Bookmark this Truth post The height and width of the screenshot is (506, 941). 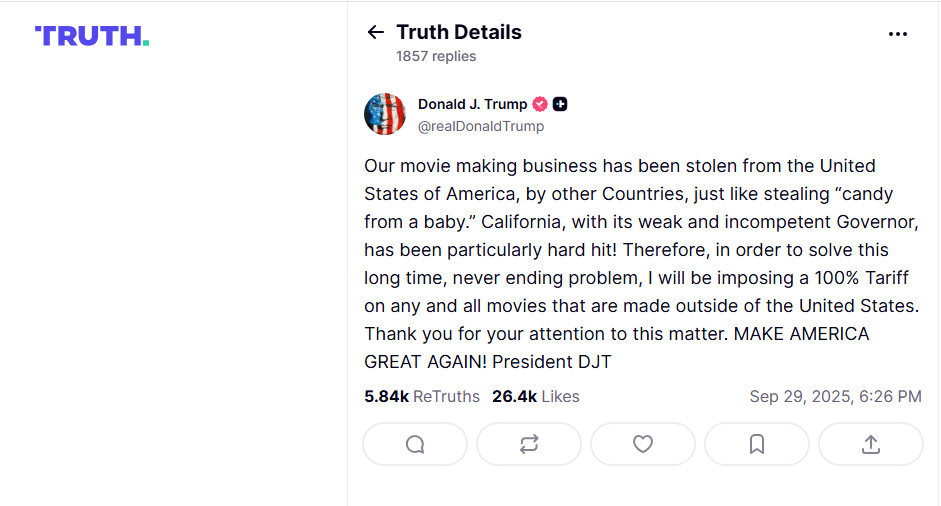click(757, 444)
